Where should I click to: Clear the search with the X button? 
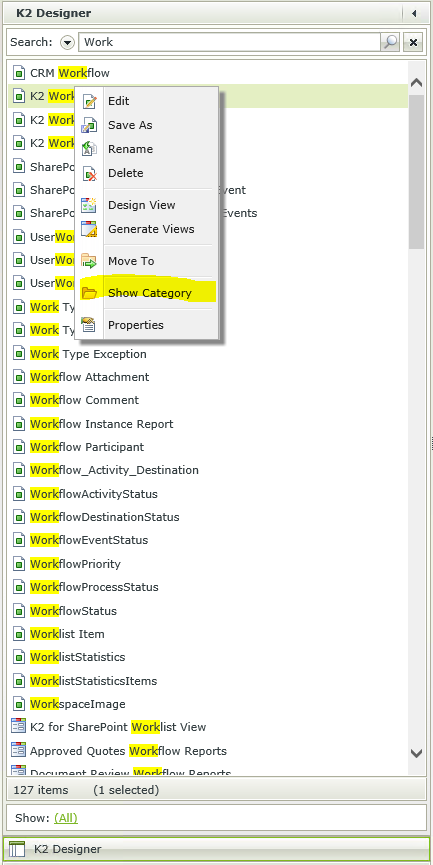tap(413, 42)
